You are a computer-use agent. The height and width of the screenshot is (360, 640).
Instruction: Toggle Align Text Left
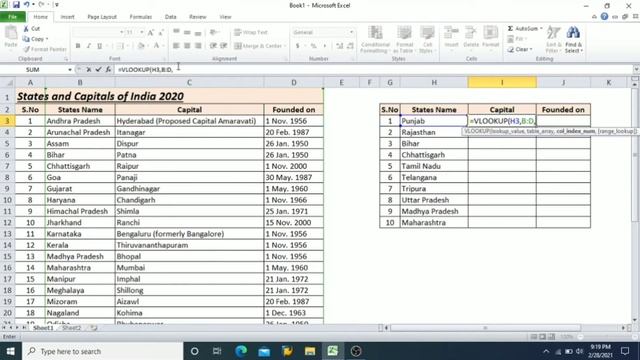coord(176,46)
